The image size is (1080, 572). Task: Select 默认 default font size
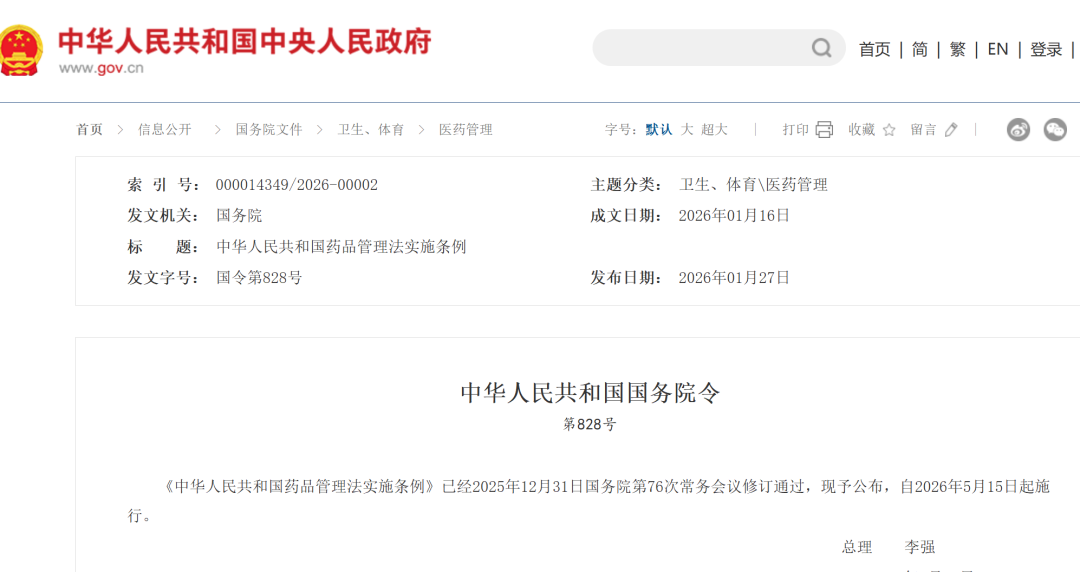point(659,130)
